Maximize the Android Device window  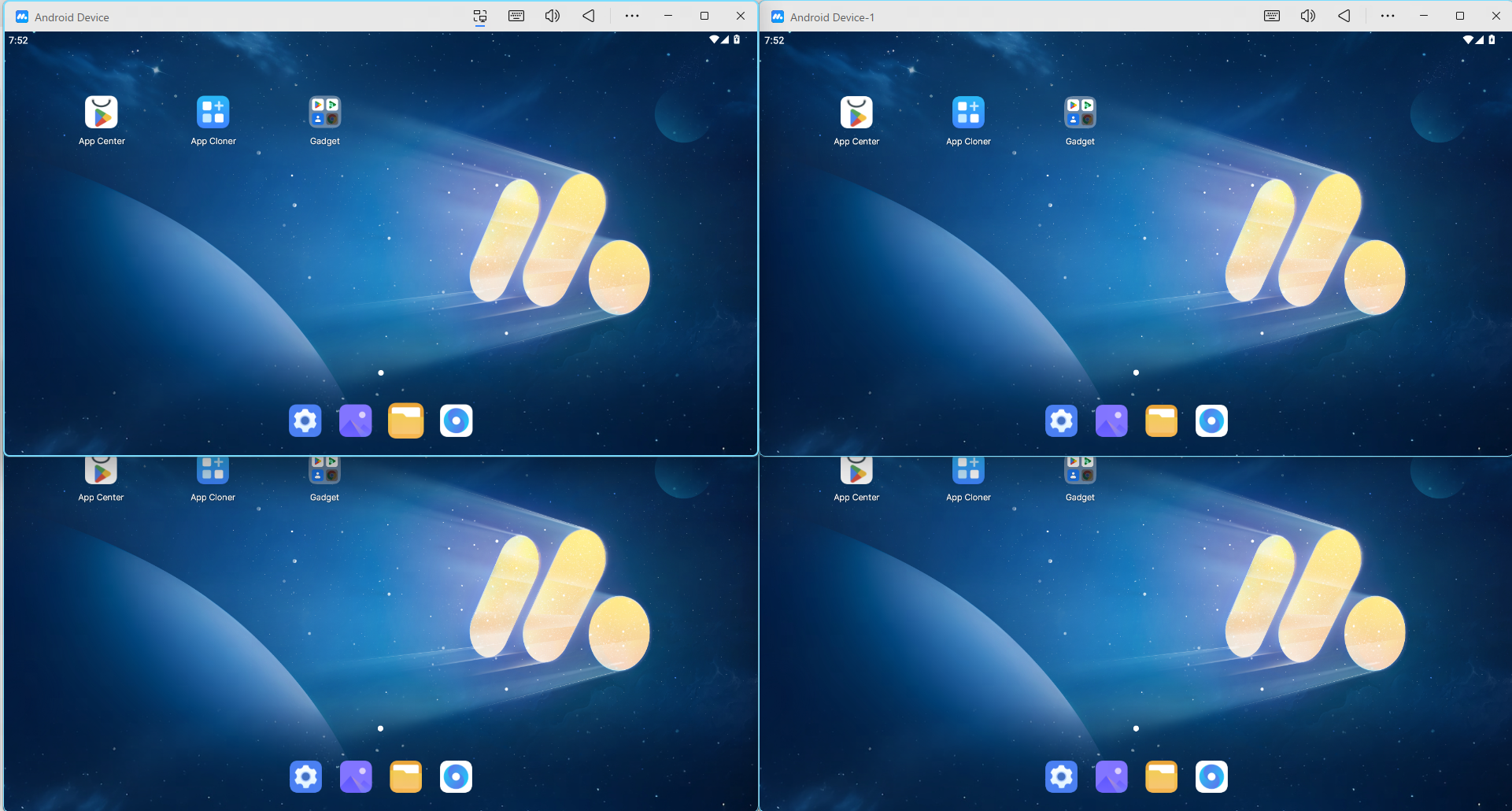click(704, 16)
